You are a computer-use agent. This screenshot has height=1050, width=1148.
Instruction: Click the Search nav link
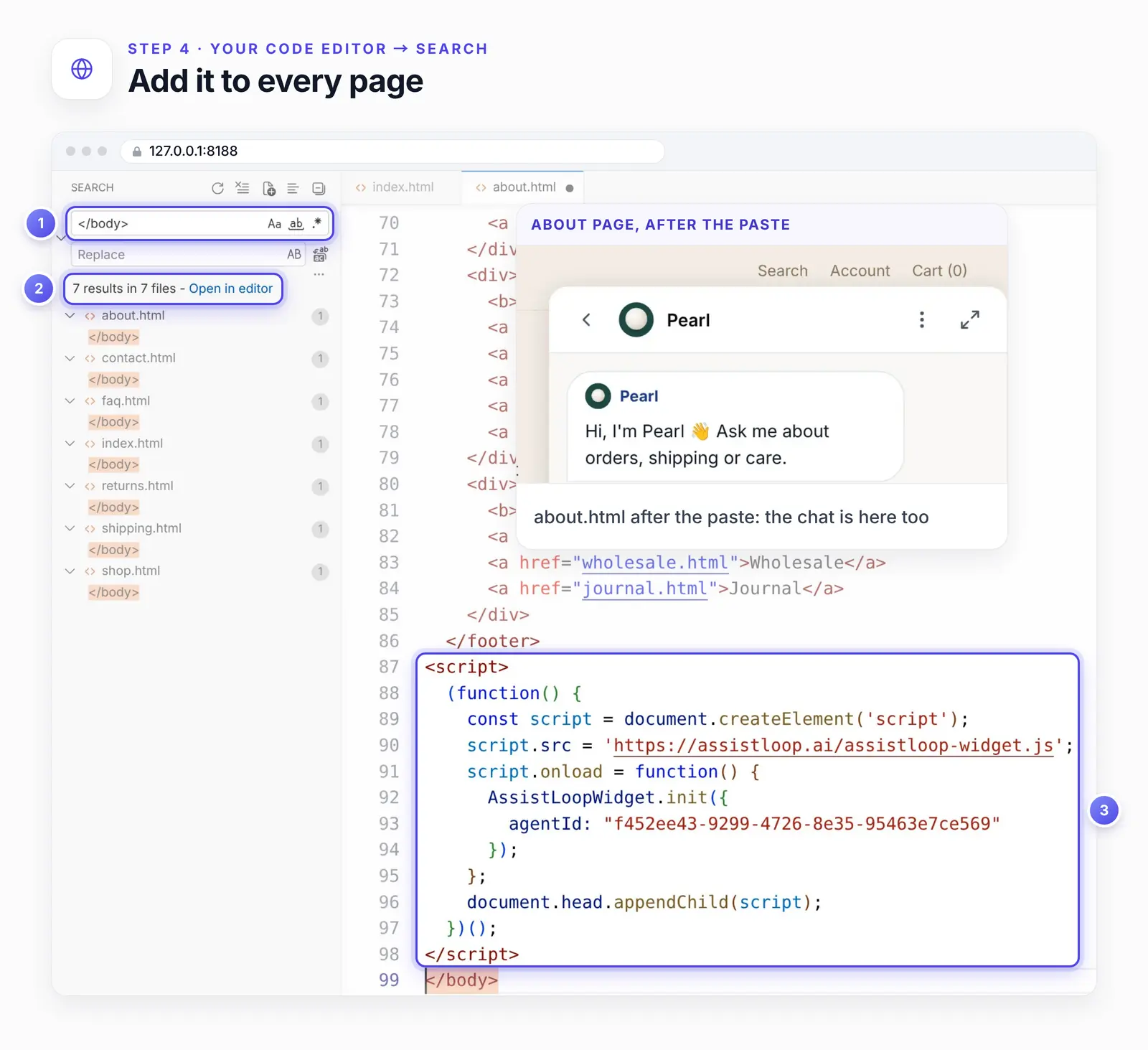pyautogui.click(x=783, y=271)
